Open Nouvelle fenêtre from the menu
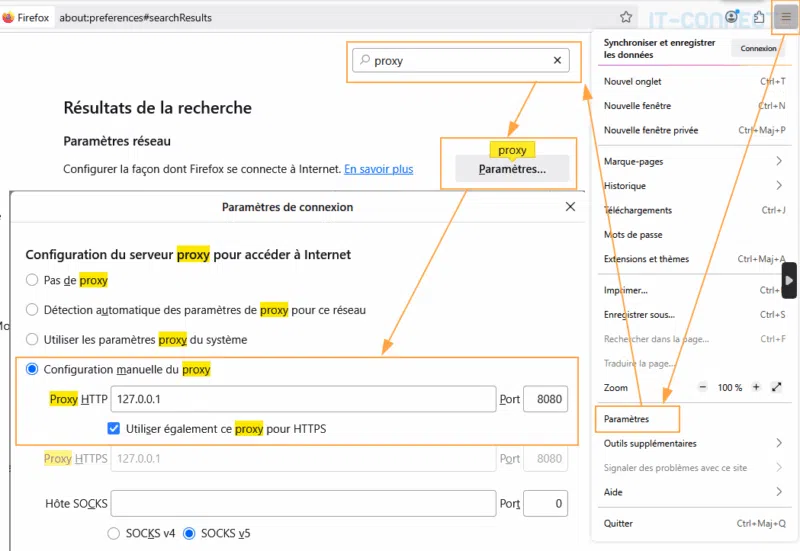The width and height of the screenshot is (800, 551). click(694, 106)
